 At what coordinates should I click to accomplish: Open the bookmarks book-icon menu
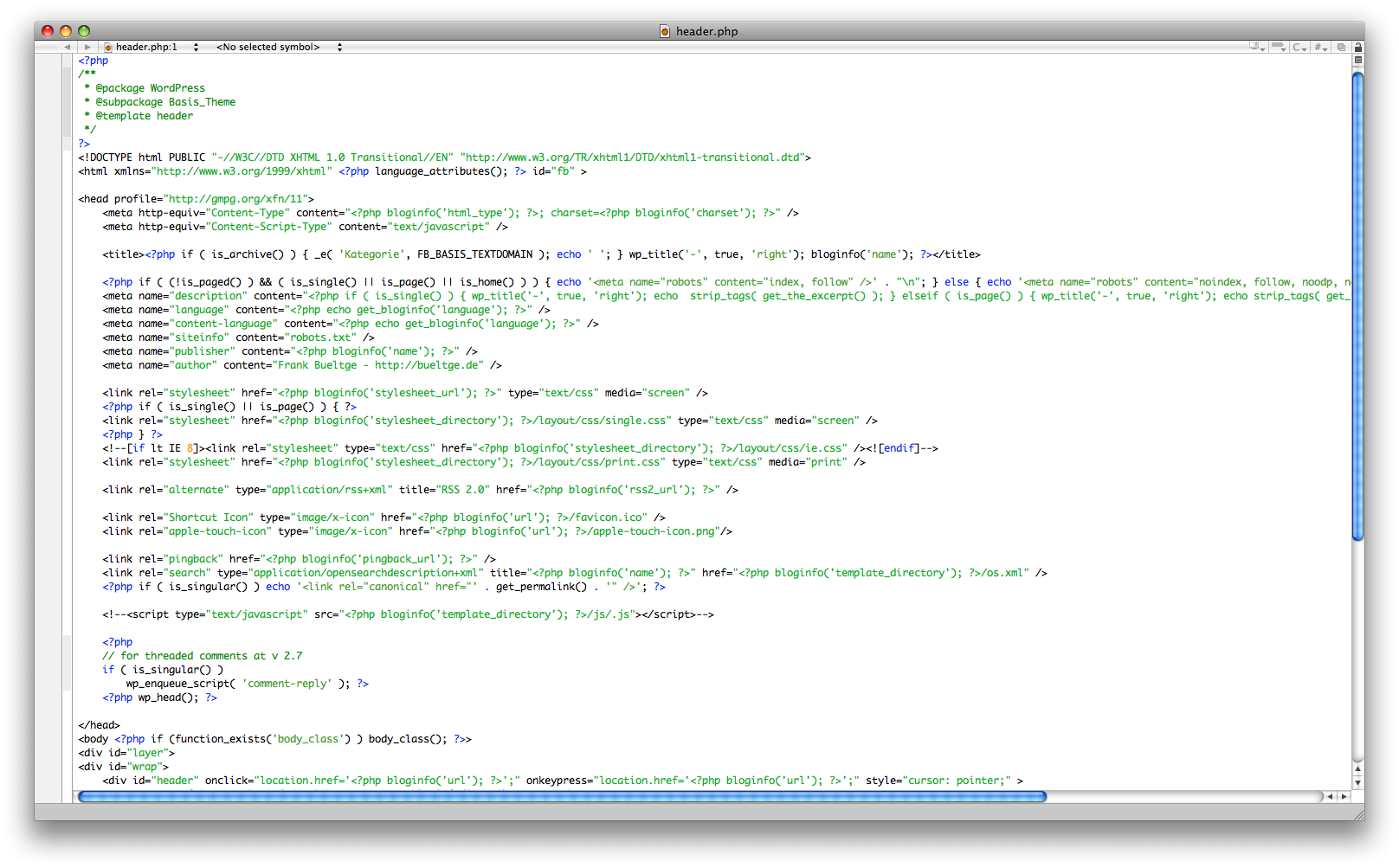coord(1257,47)
